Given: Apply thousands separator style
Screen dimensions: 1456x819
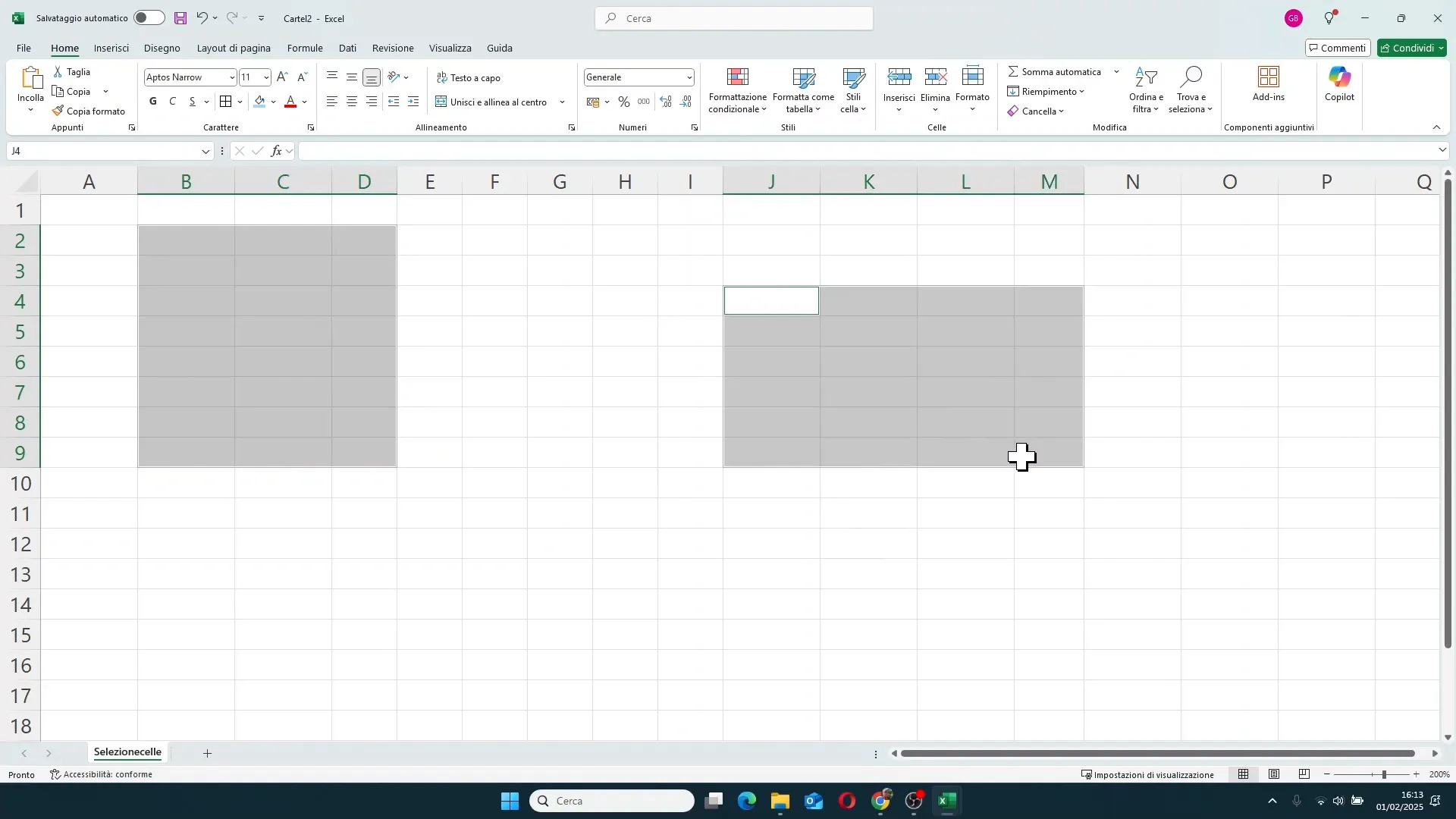Looking at the screenshot, I should point(644,102).
